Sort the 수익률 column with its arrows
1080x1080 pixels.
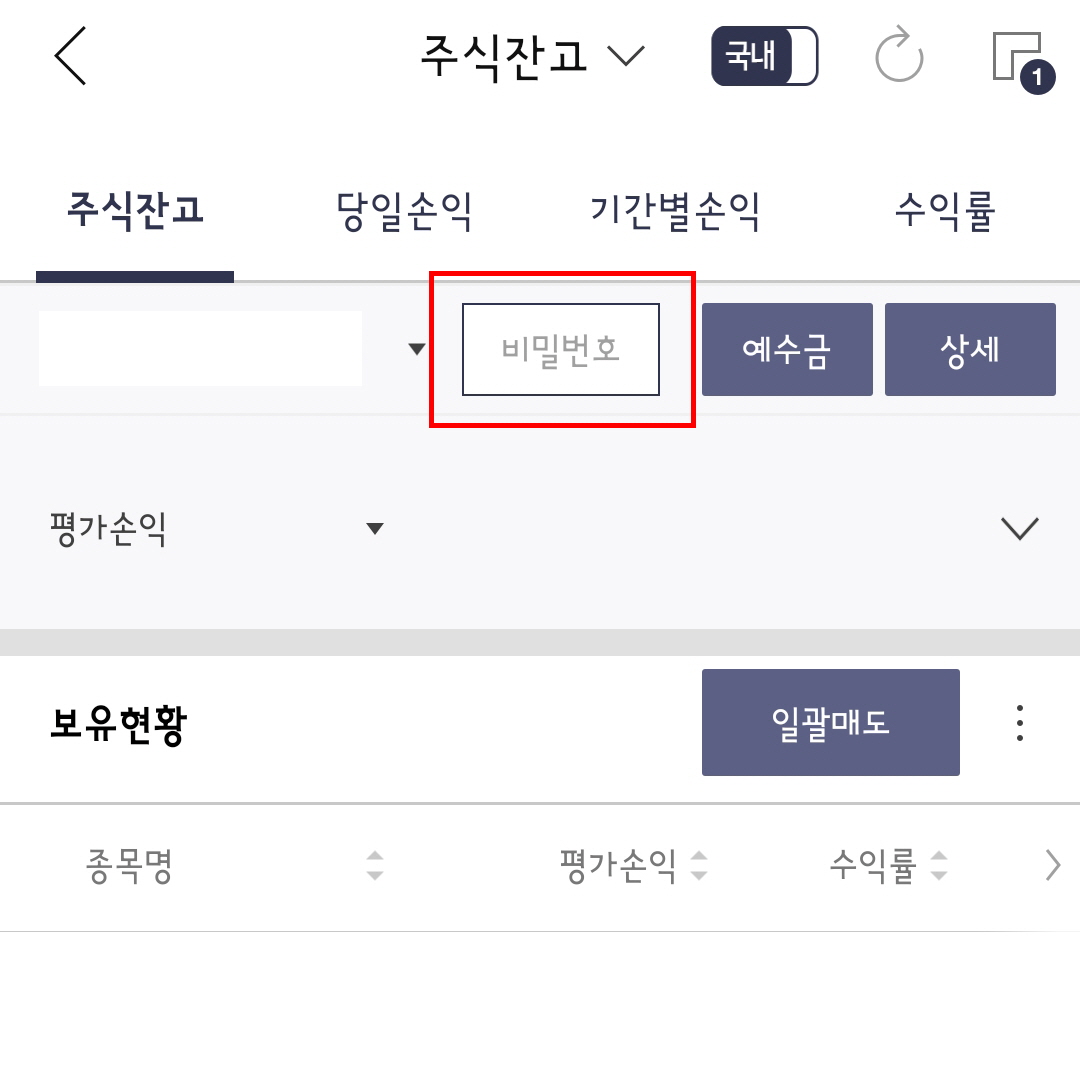coord(939,865)
